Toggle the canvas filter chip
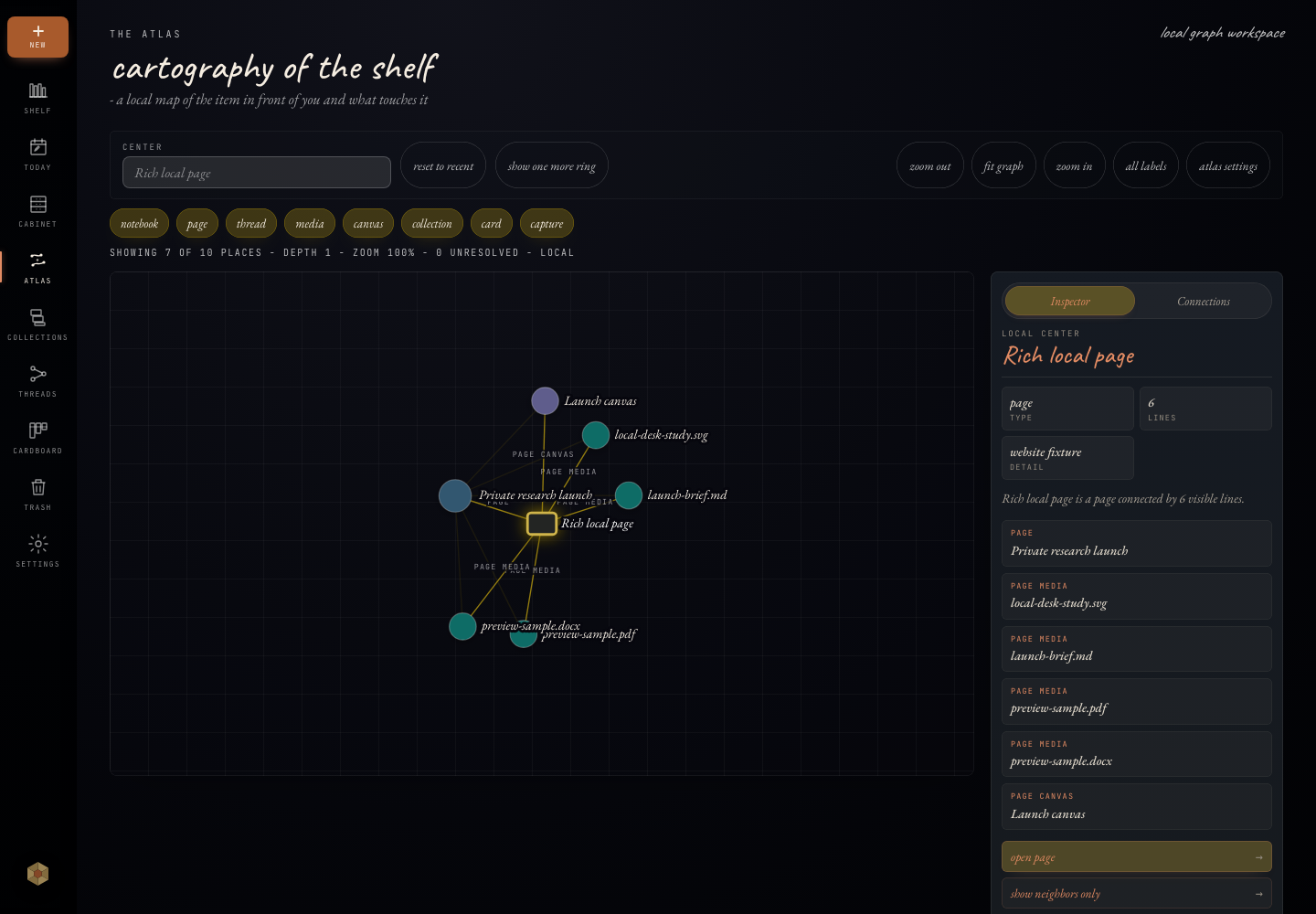This screenshot has width=1316, height=914. point(368,224)
